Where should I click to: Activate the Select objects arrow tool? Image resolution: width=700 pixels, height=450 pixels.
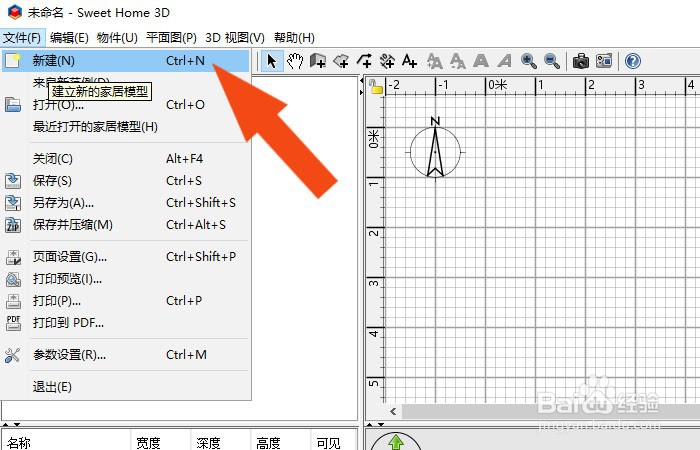click(x=272, y=61)
